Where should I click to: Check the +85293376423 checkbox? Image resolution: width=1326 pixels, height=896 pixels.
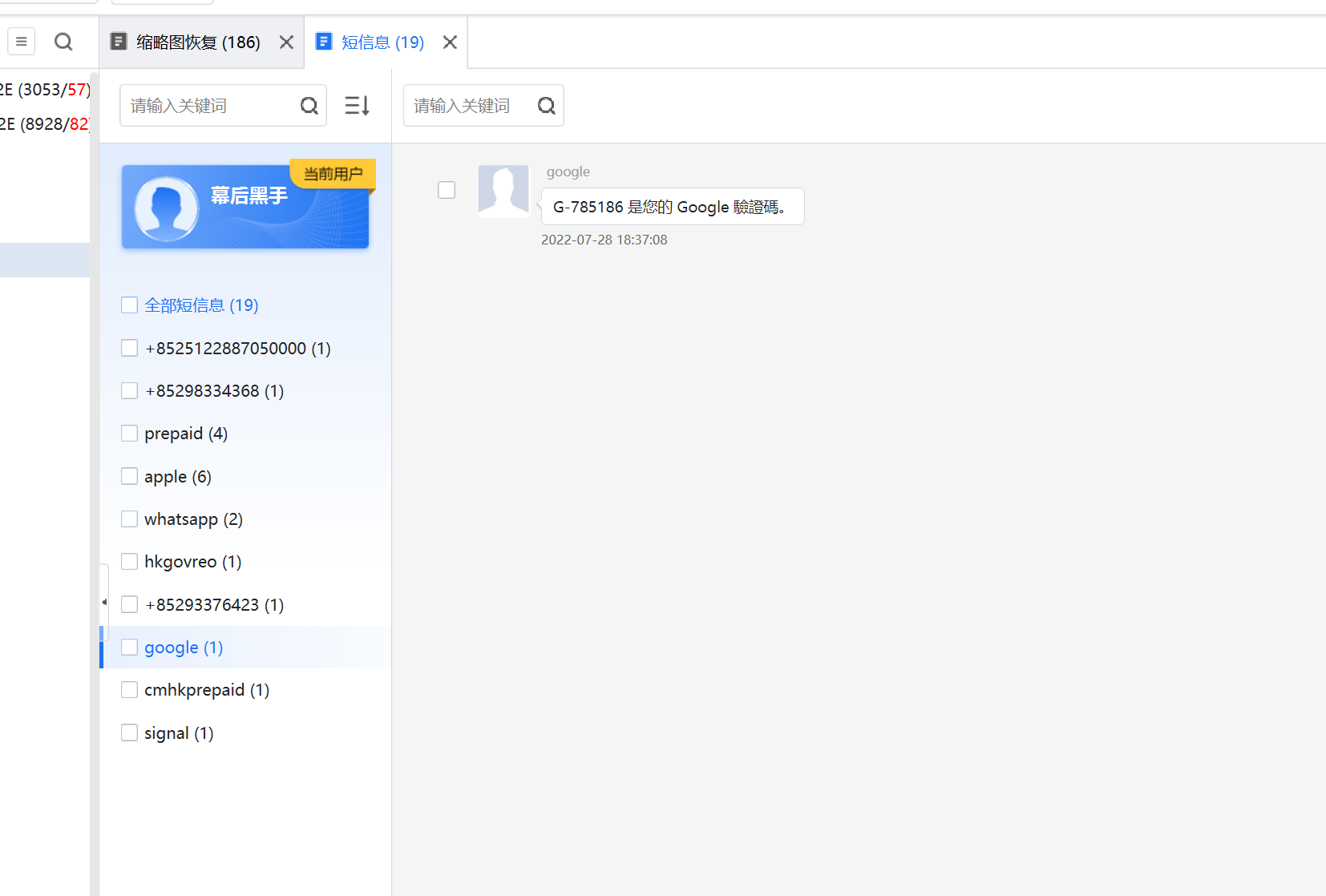click(129, 604)
